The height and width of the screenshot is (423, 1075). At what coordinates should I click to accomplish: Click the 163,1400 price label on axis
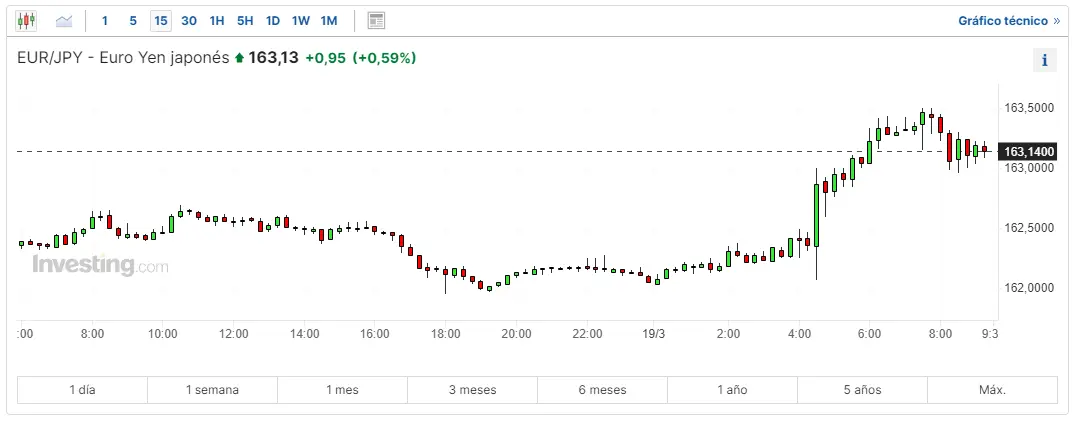[1030, 152]
